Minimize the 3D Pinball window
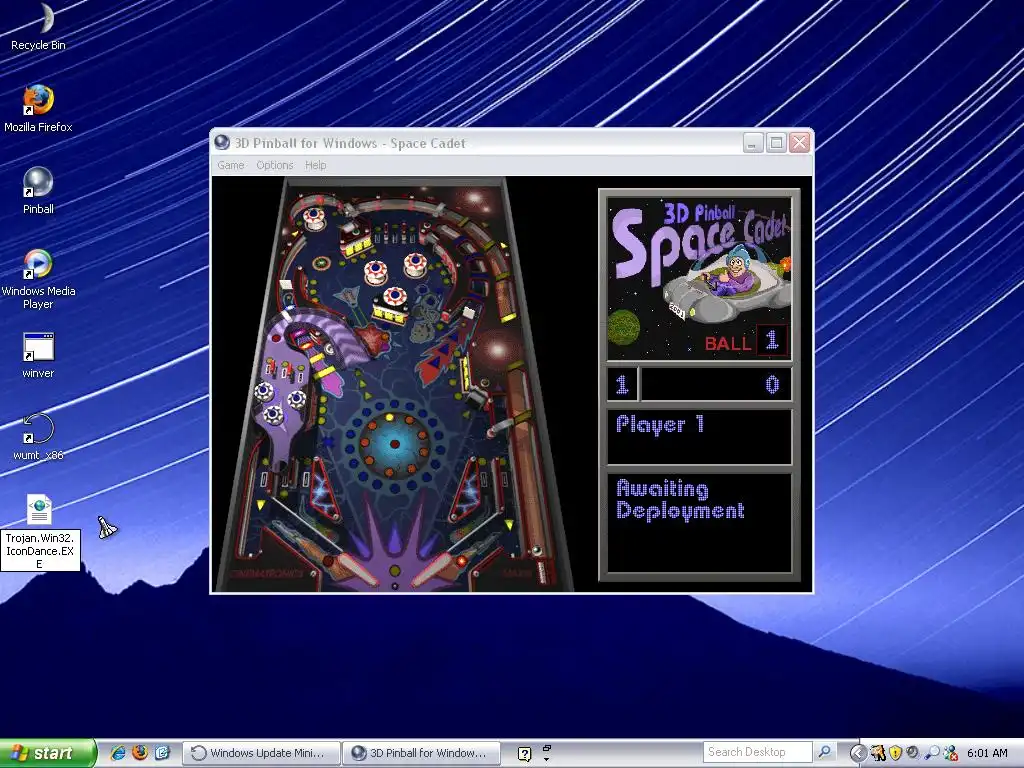 [753, 142]
